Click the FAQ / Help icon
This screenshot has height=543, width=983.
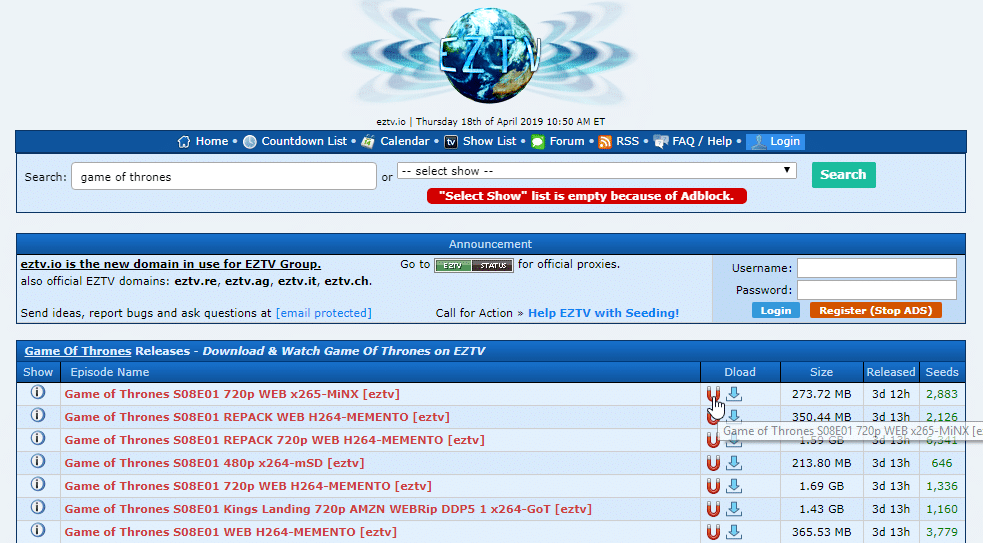pyautogui.click(x=661, y=142)
